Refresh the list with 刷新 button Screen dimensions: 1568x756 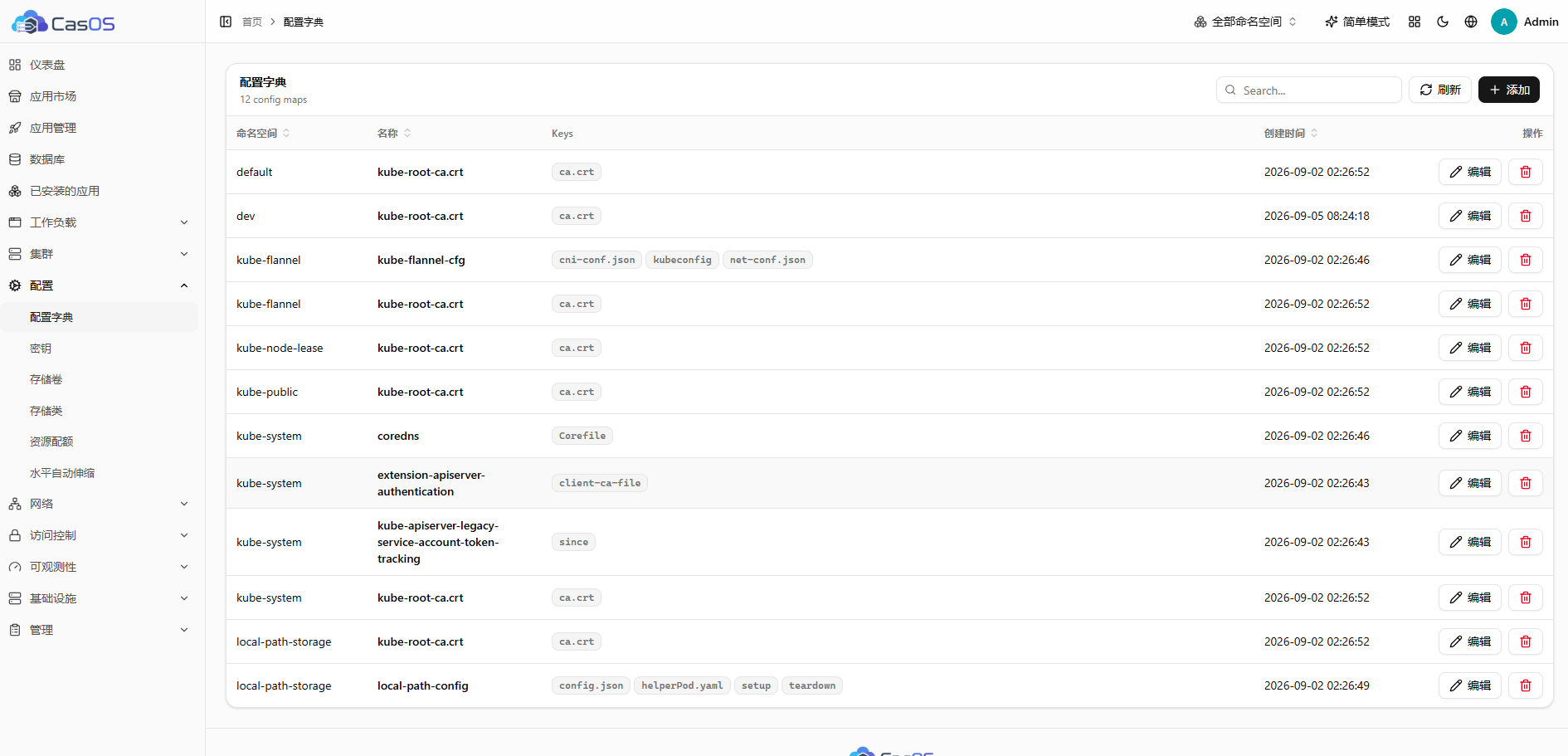[1440, 90]
